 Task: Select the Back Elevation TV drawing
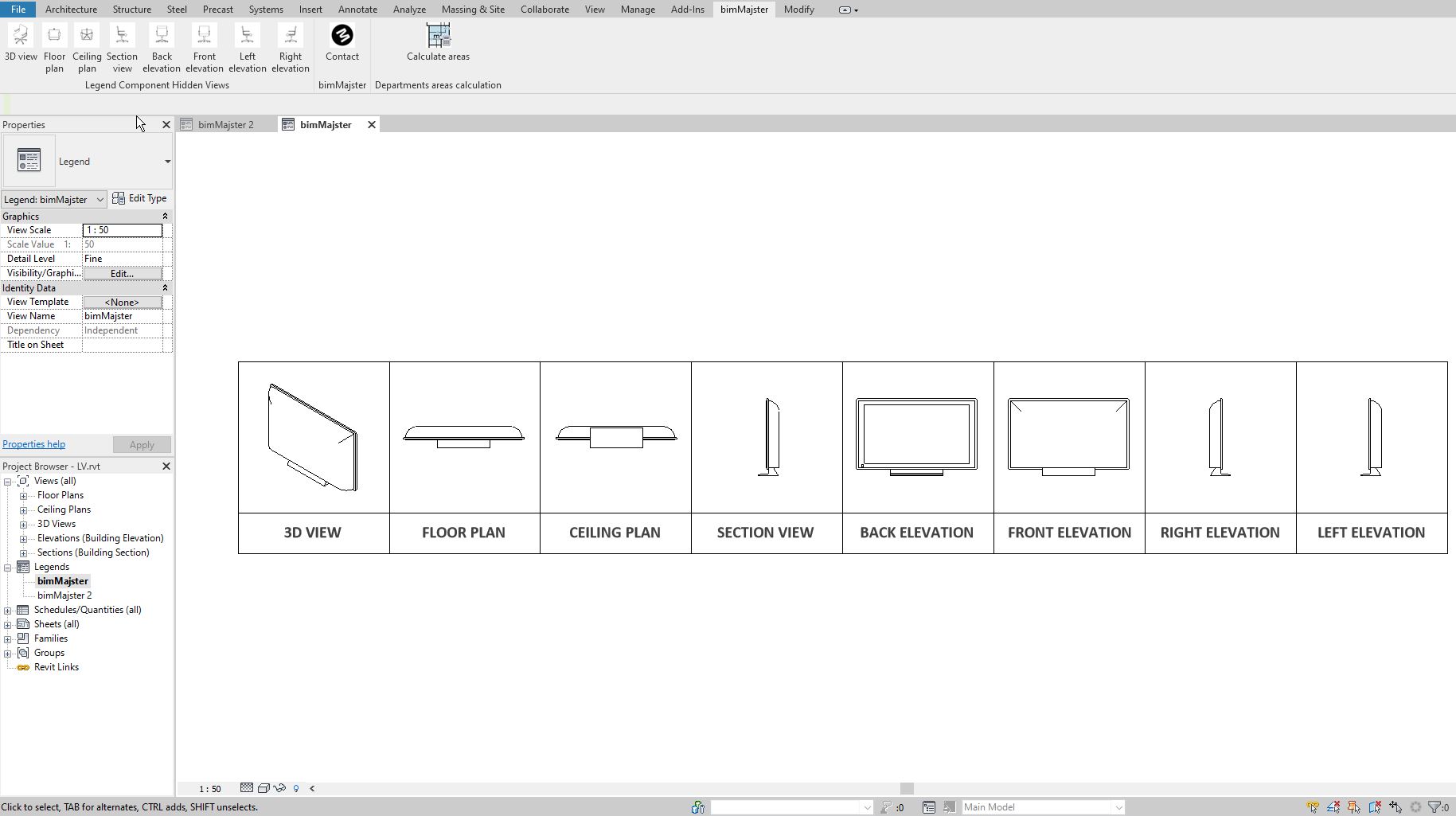[916, 437]
